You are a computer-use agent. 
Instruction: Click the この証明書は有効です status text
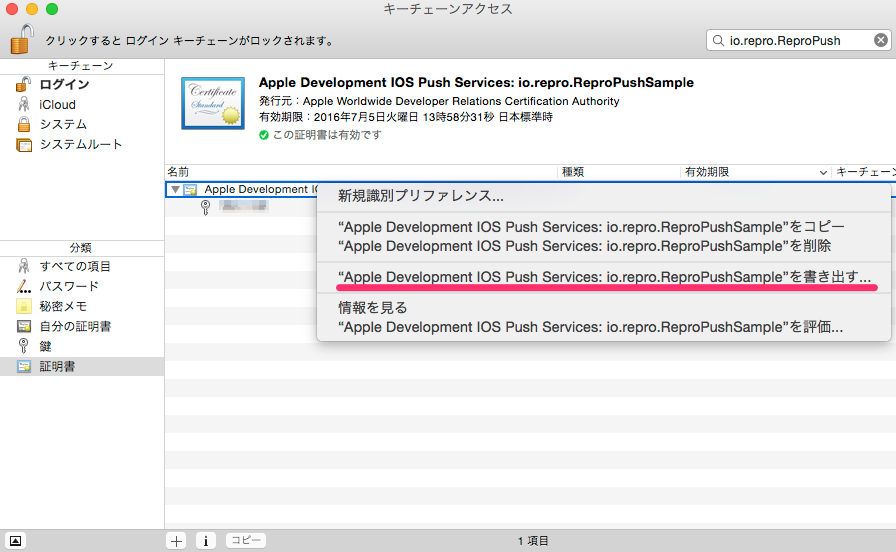pyautogui.click(x=327, y=135)
